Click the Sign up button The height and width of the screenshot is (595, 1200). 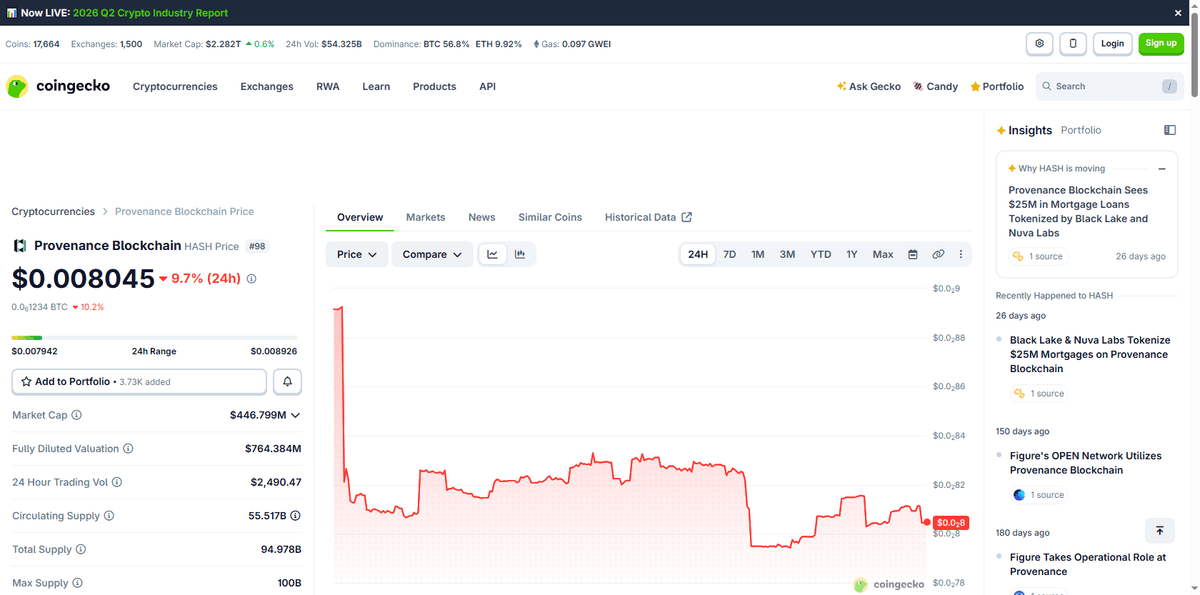pos(1161,44)
